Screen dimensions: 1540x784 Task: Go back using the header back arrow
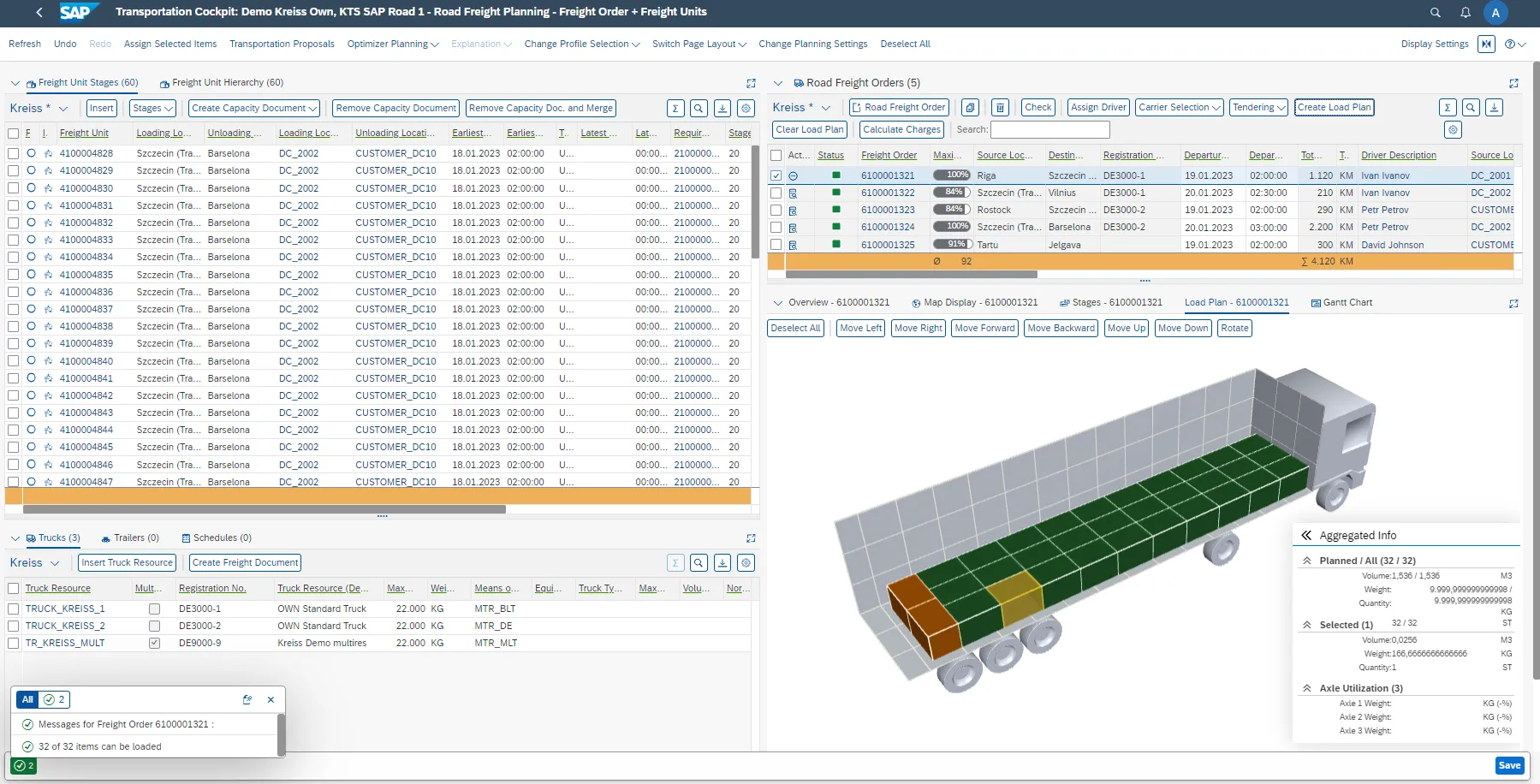[39, 12]
